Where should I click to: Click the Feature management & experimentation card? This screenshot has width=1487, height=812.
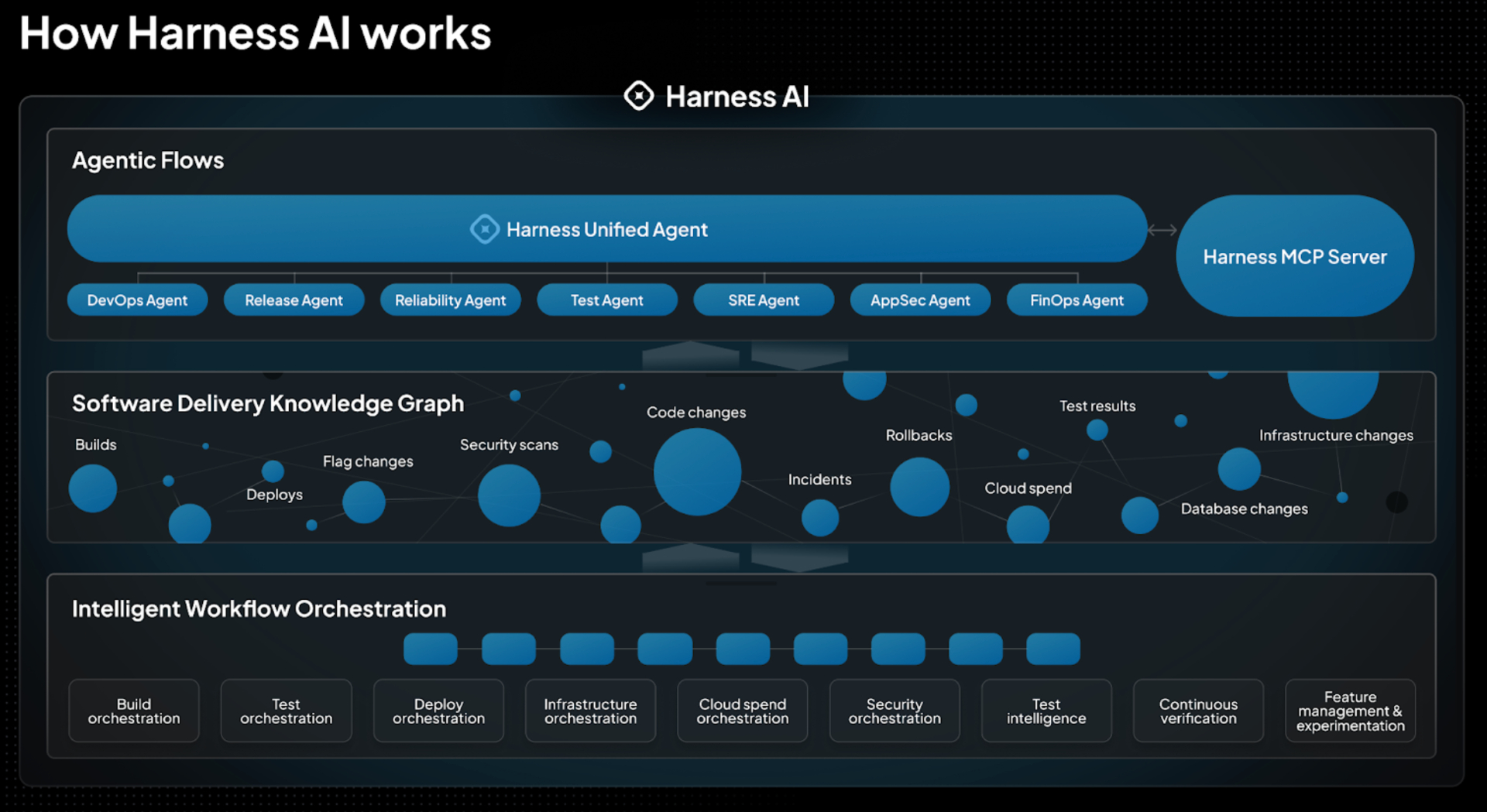(1350, 711)
